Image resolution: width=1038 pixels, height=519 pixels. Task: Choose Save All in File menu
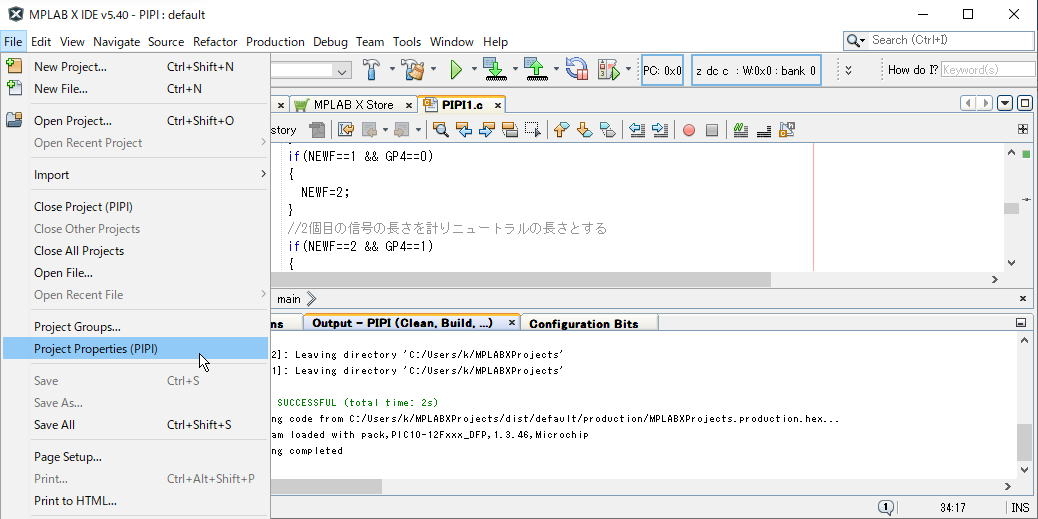point(135,424)
